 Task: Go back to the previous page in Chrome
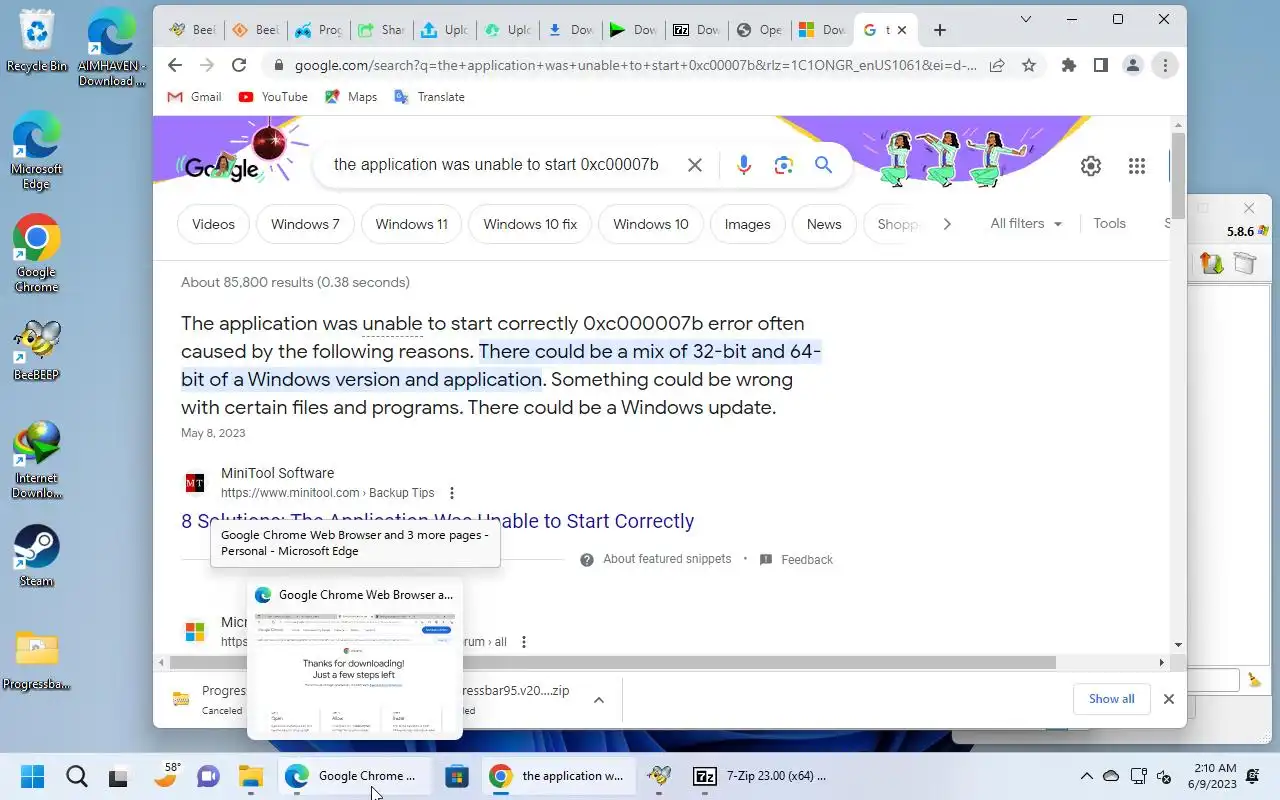coord(175,65)
